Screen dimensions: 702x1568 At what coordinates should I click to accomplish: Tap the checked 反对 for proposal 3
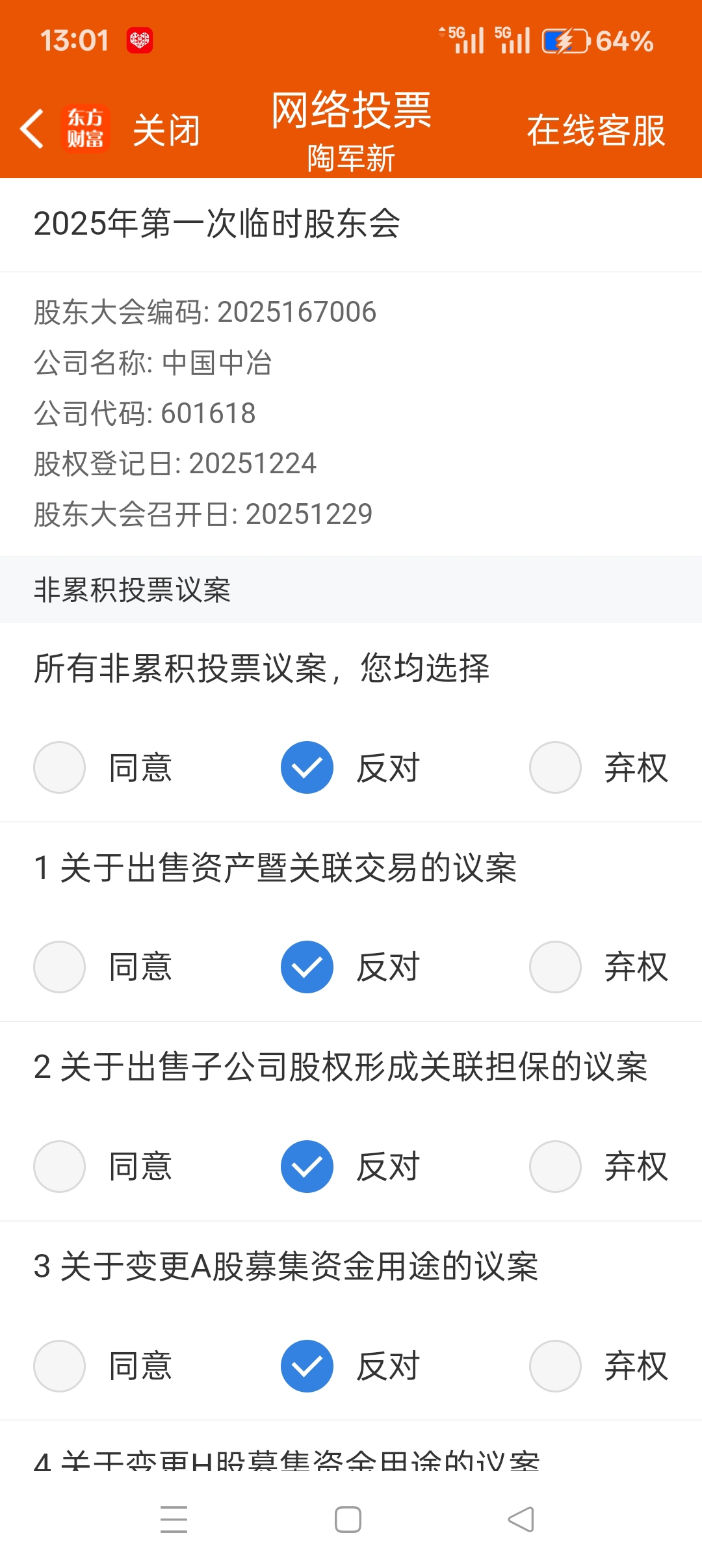coord(307,1366)
